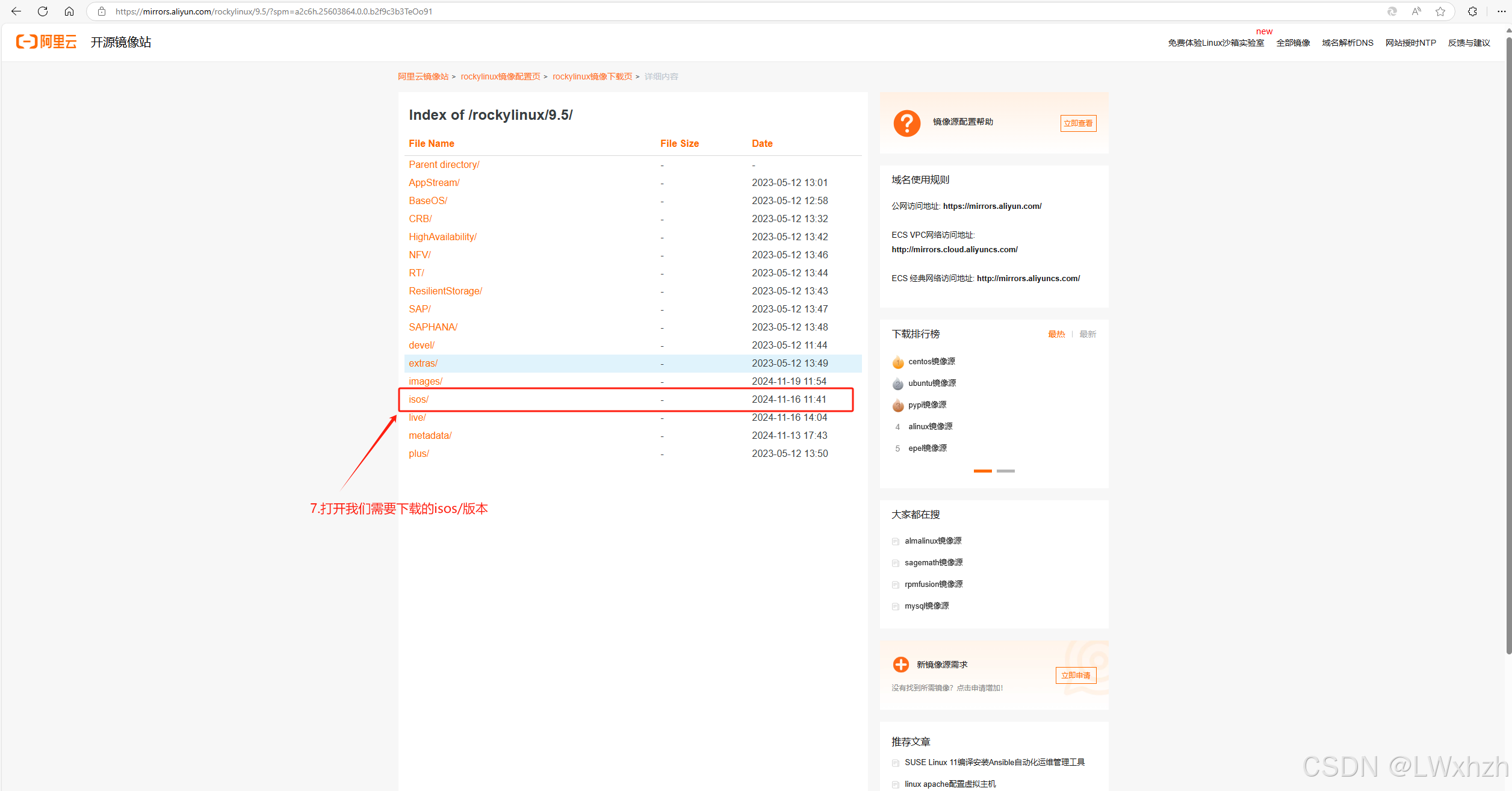
Task: Select the 最热 ranking tab
Action: pos(1056,335)
